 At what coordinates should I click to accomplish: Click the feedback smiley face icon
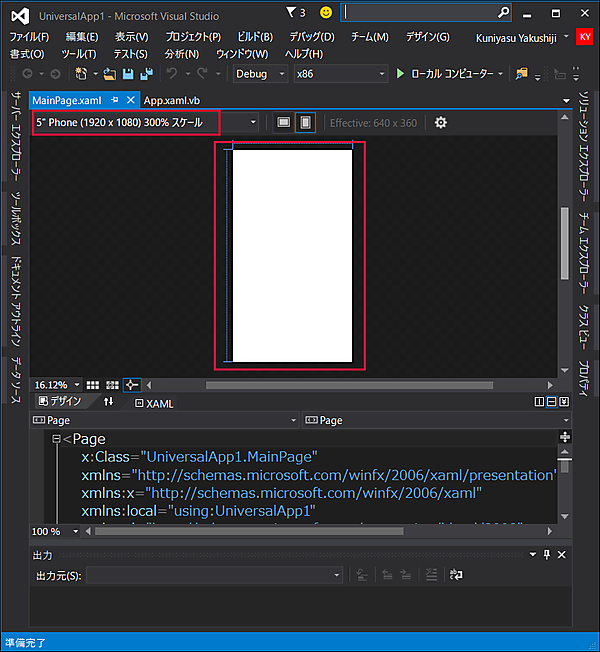tap(326, 13)
